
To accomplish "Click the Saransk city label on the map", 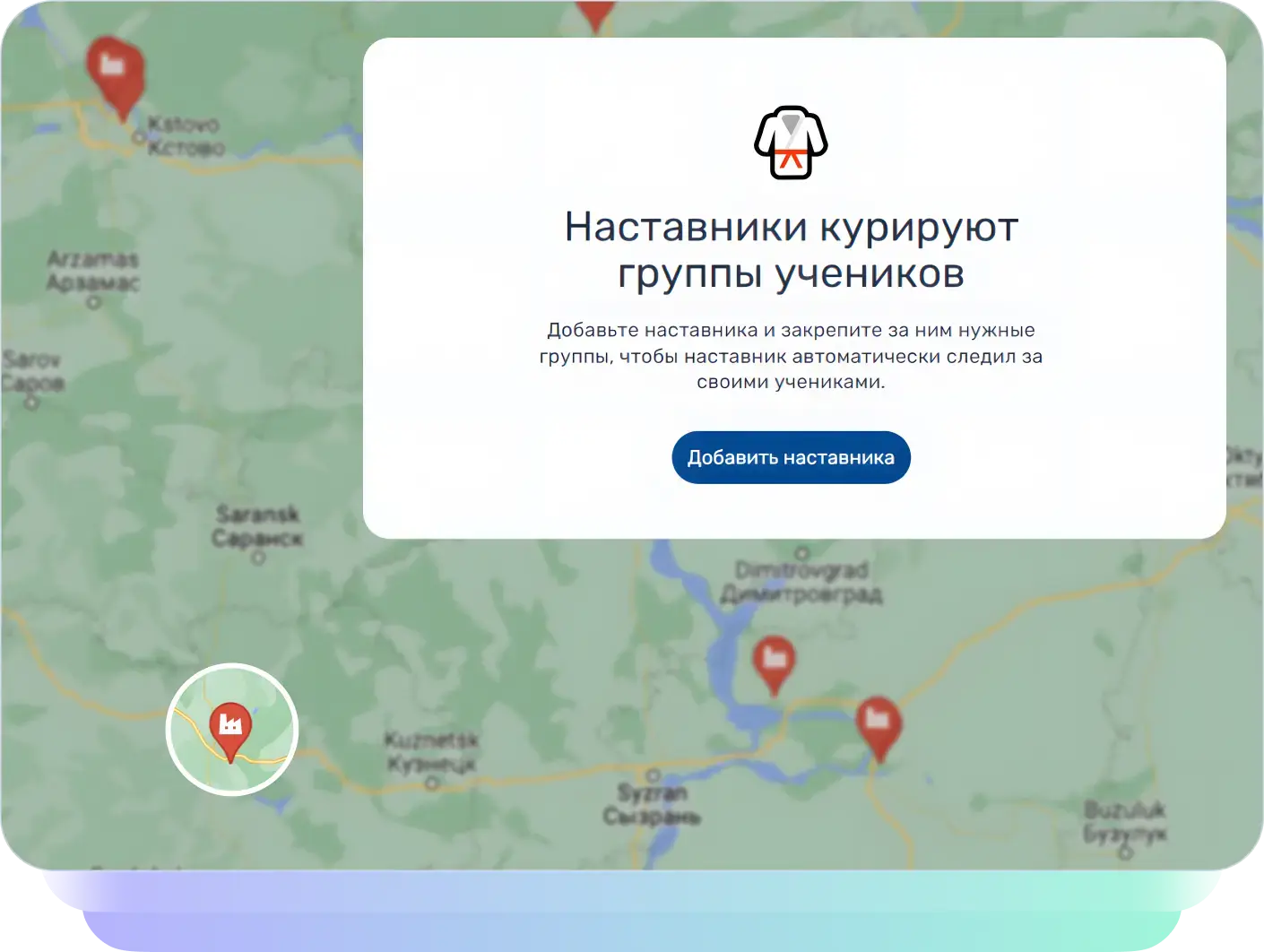I will (258, 526).
